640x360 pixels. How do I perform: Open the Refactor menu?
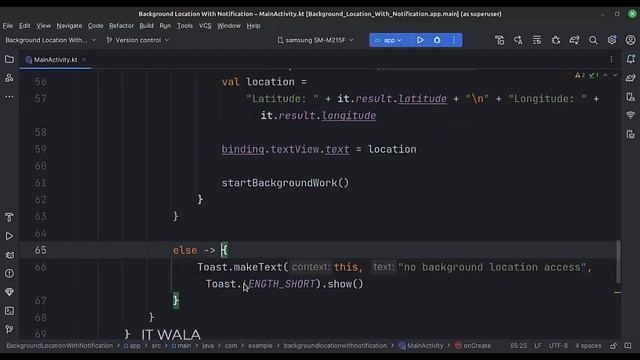[x=121, y=26]
